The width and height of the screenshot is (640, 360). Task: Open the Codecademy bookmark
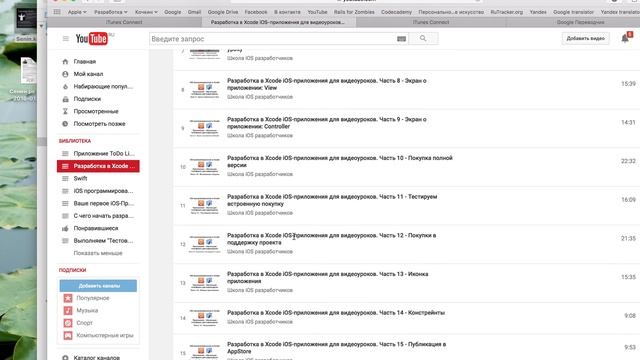pos(396,12)
